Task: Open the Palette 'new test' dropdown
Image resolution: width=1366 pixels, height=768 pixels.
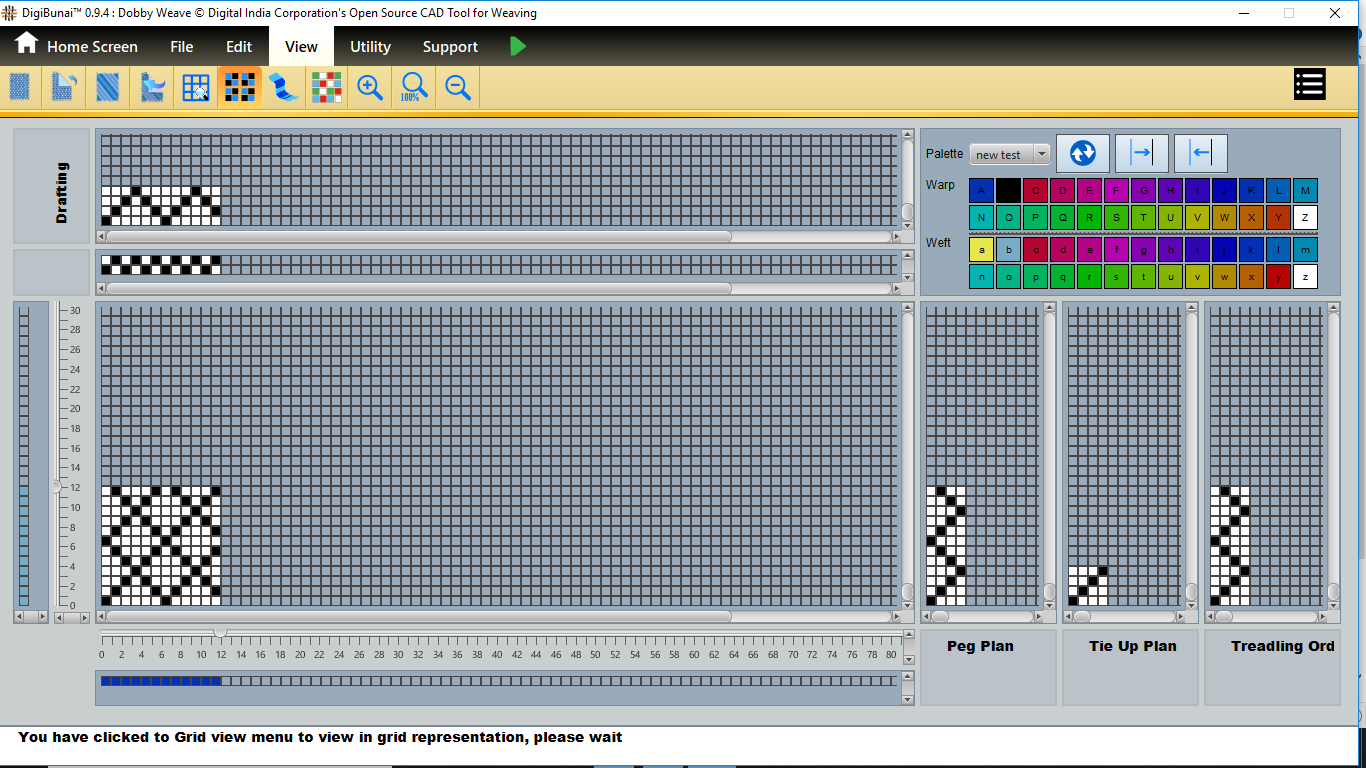Action: 1009,154
